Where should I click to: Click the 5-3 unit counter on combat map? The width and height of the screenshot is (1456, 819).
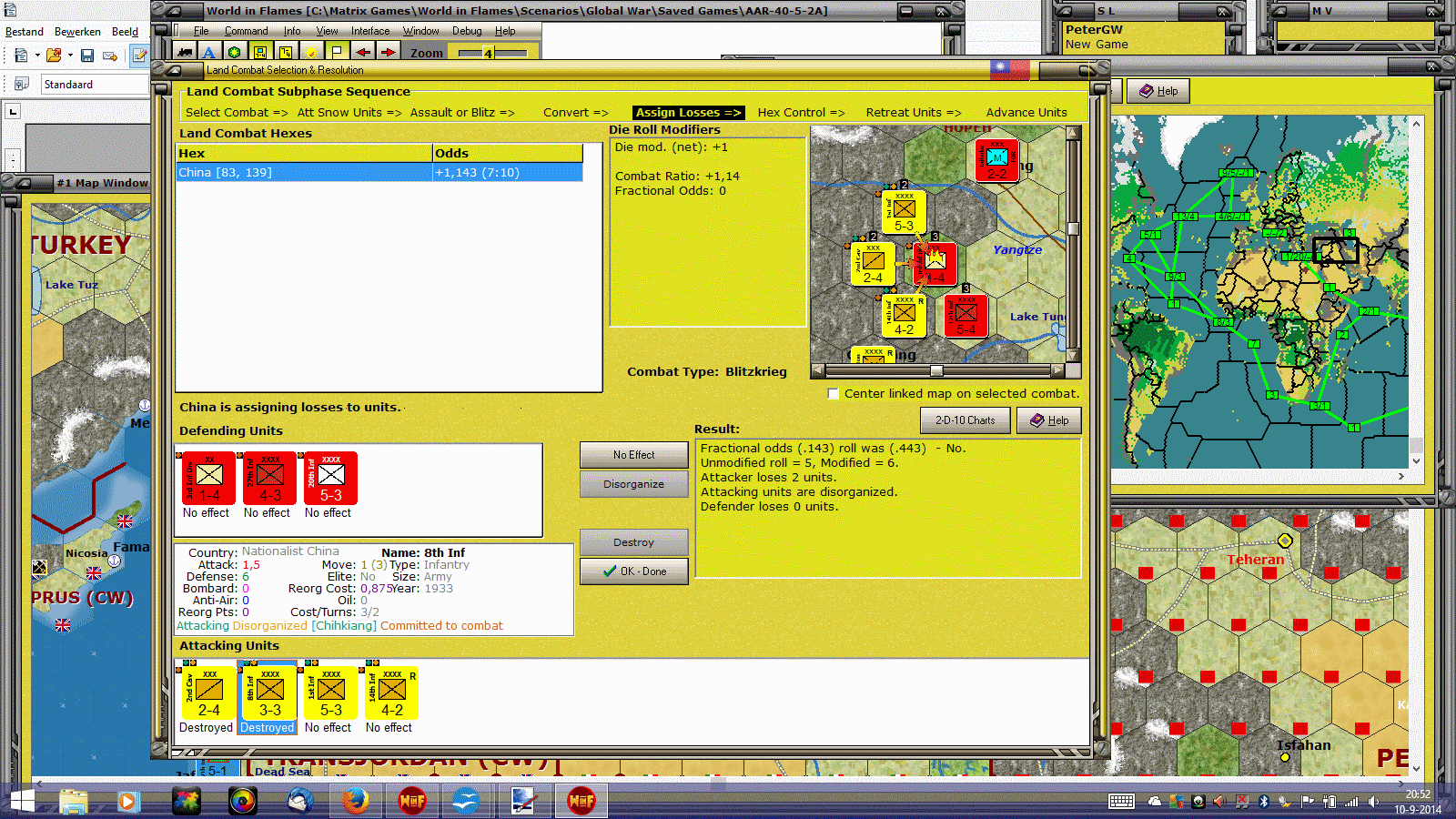904,212
